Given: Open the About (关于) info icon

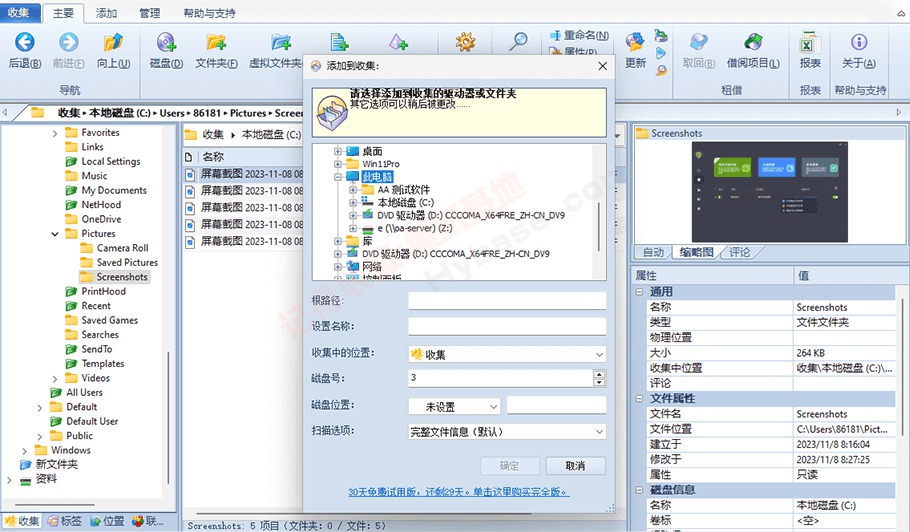Looking at the screenshot, I should click(859, 42).
